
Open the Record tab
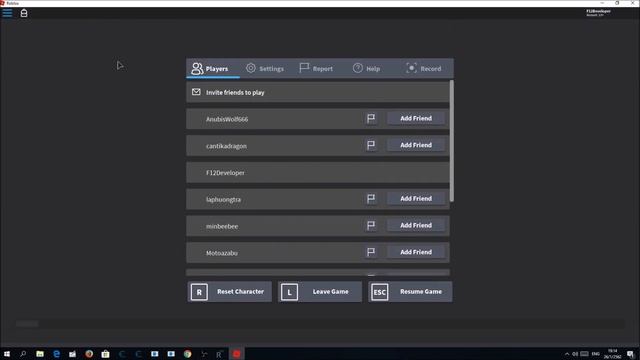click(423, 69)
